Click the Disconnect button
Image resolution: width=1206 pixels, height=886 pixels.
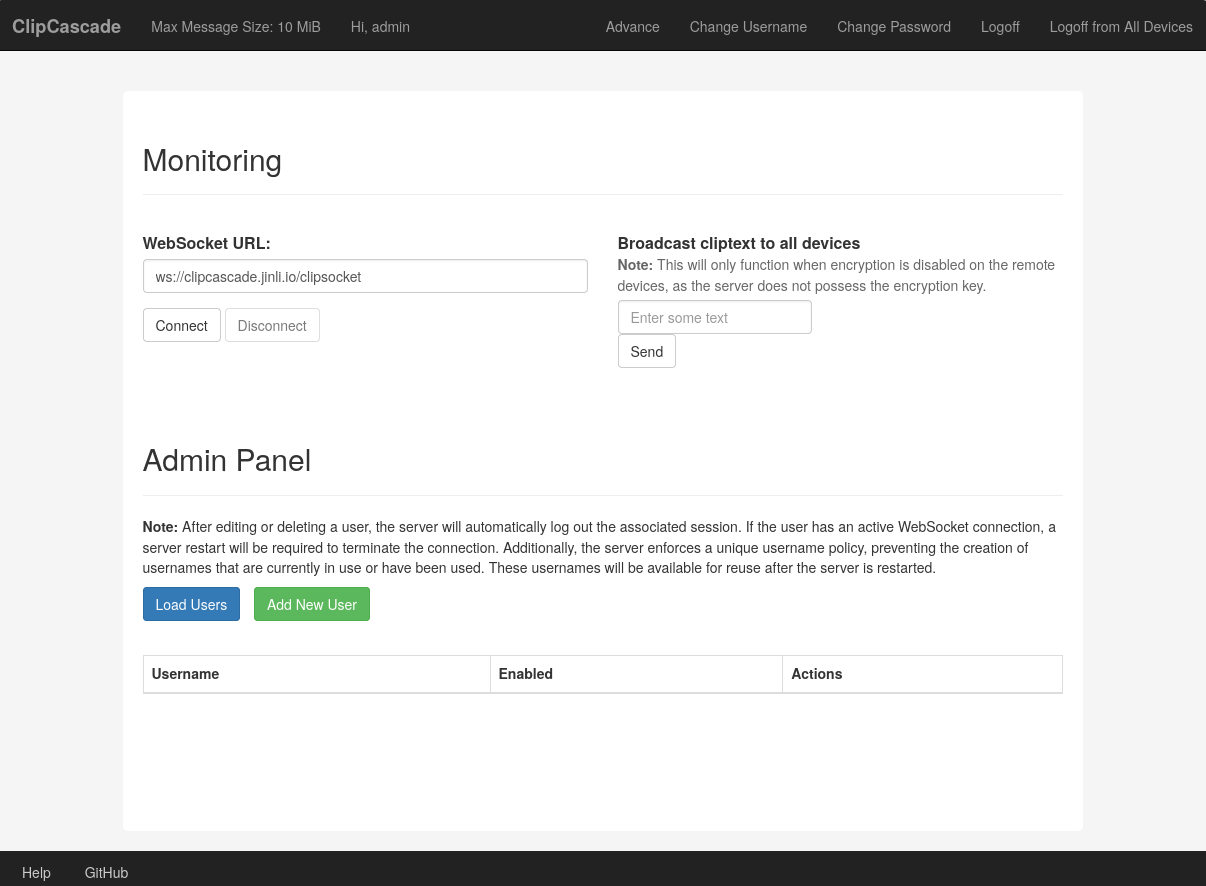tap(272, 326)
